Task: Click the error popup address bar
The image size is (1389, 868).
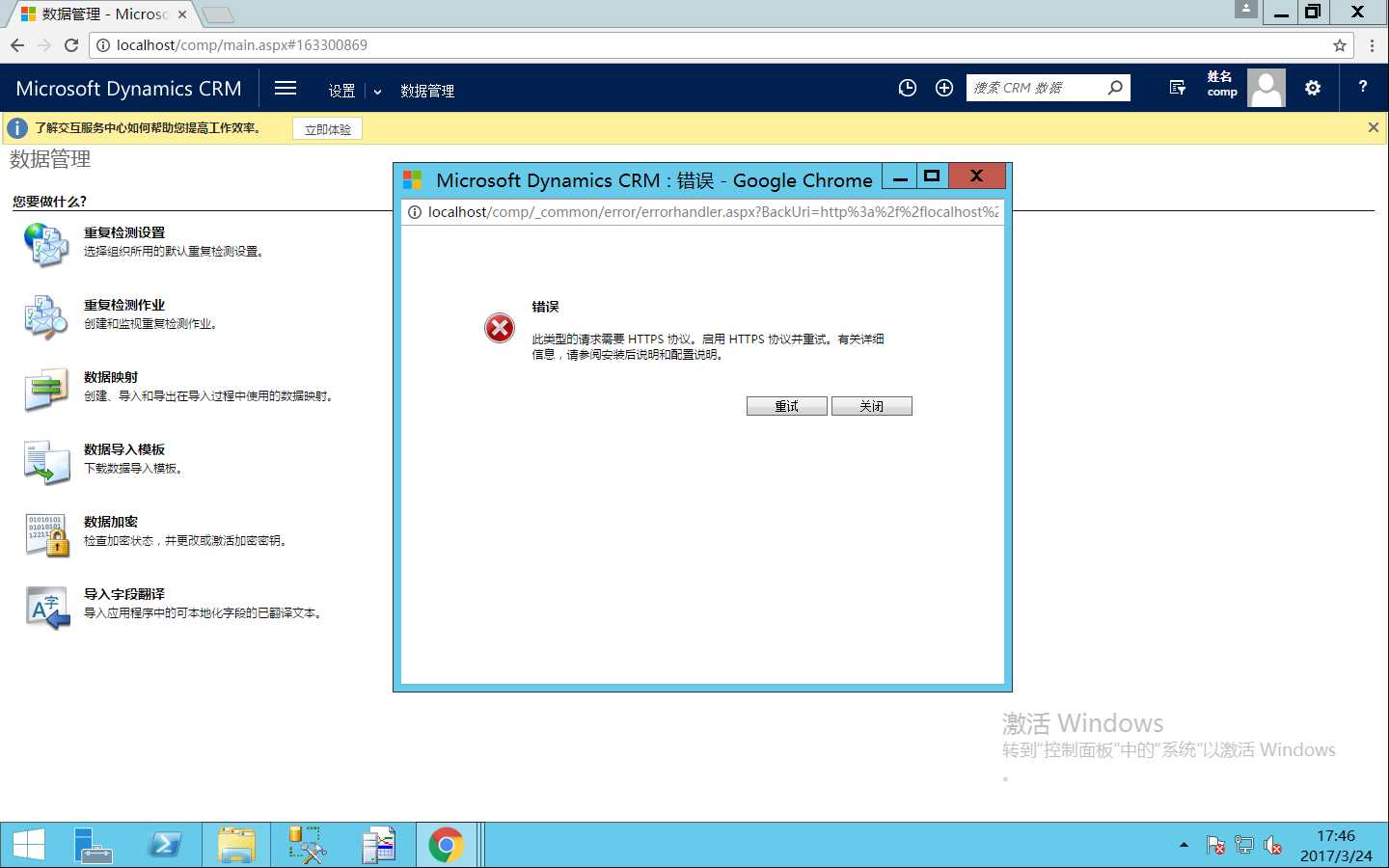Action: point(702,212)
